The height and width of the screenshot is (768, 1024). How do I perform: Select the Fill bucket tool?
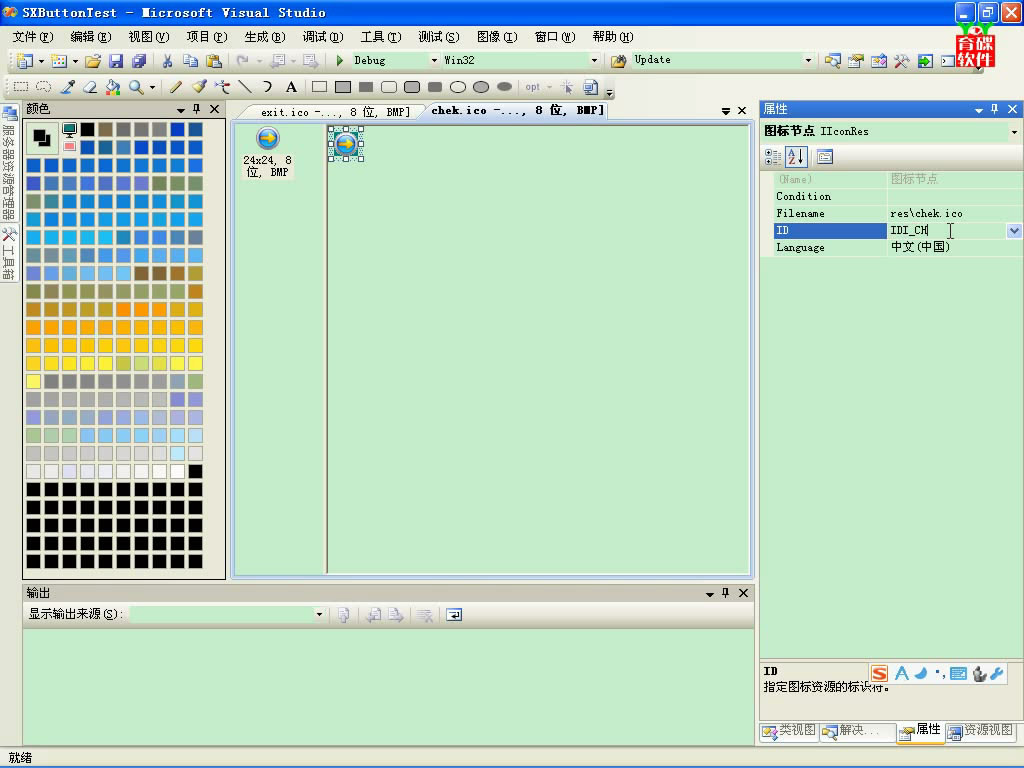(x=113, y=87)
